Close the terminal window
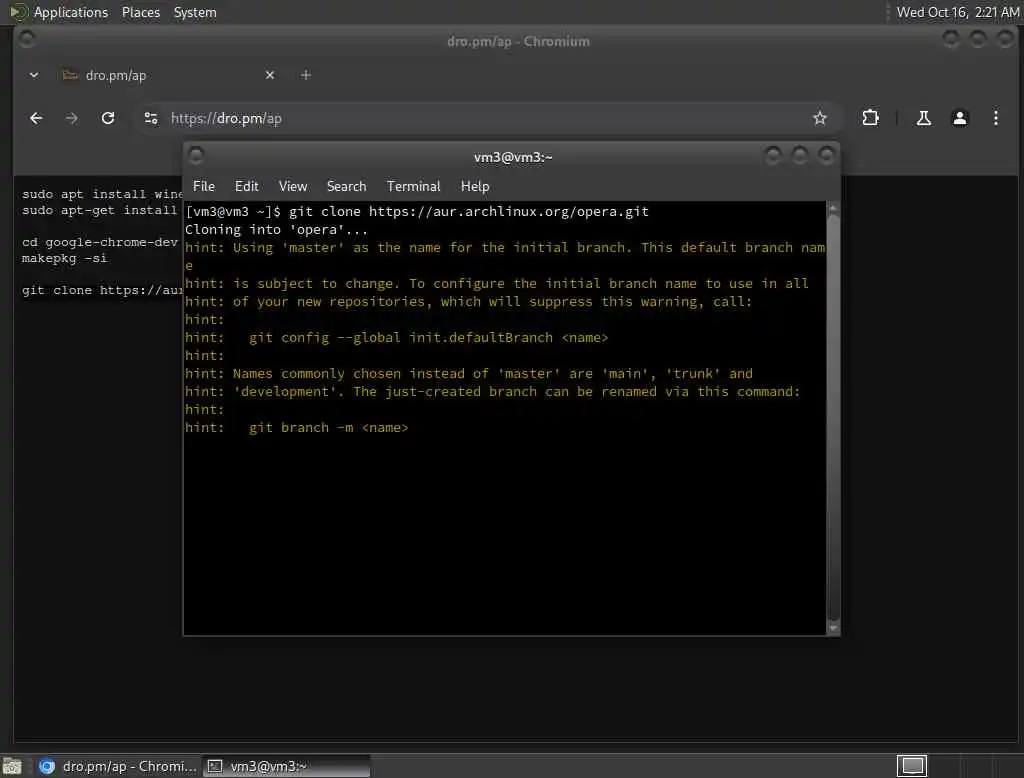This screenshot has width=1024, height=778. pos(826,155)
